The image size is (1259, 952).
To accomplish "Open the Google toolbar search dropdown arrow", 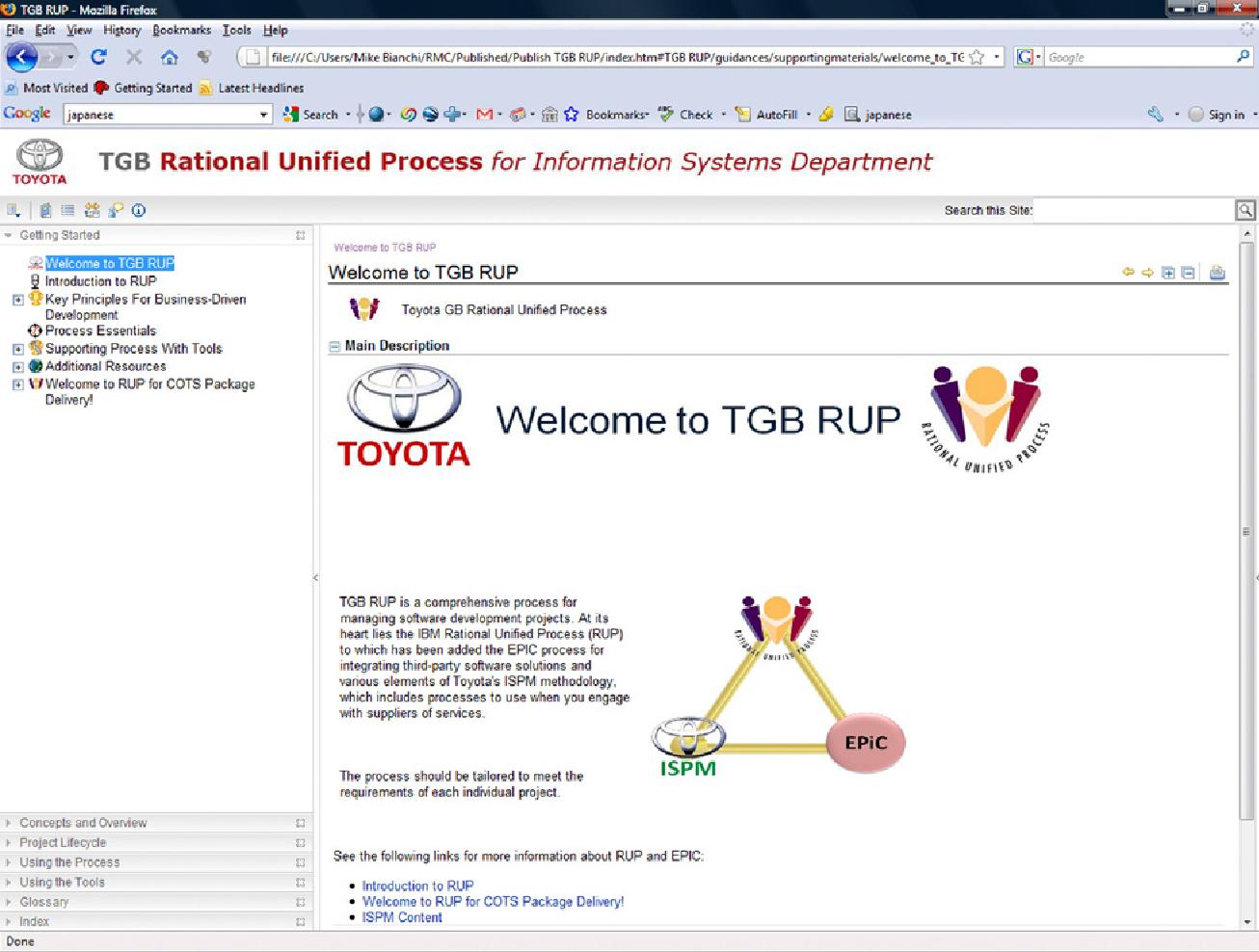I will (x=264, y=115).
